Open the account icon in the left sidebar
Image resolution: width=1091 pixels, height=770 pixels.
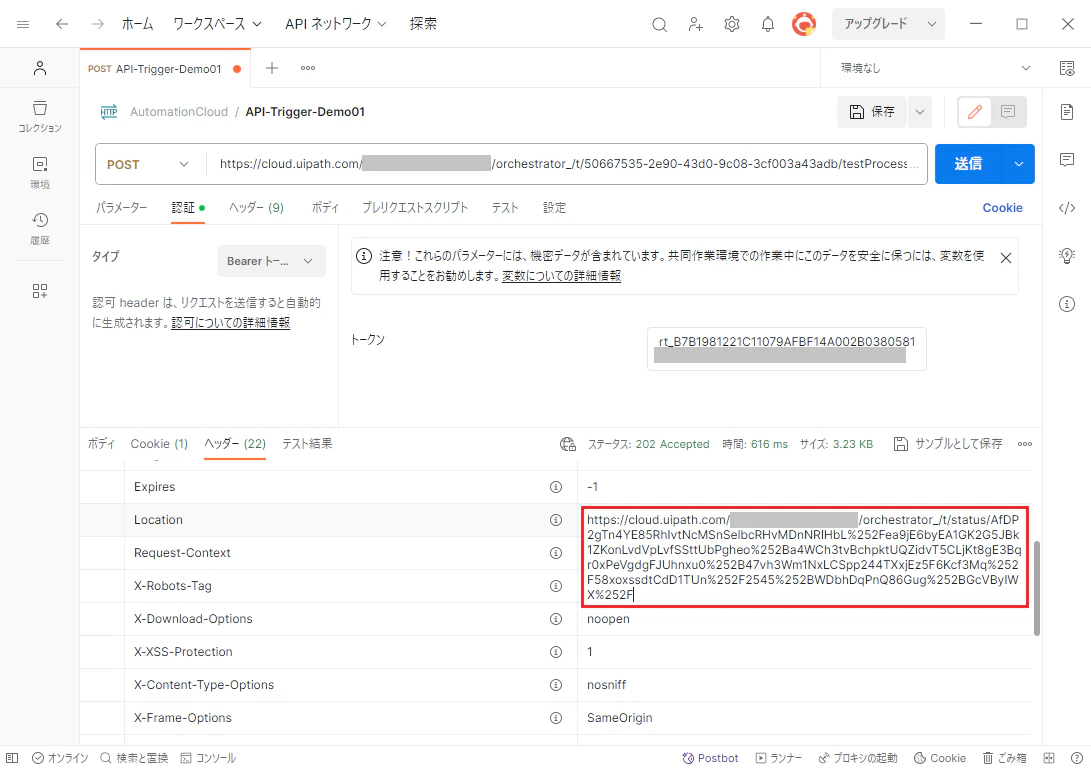coord(40,67)
